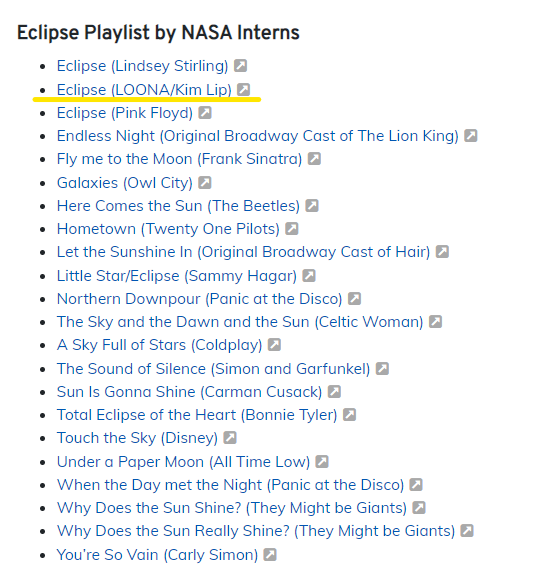Image resolution: width=551 pixels, height=572 pixels.
Task: Click external link icon beside Eclipse (Pink Floyd)
Action: (x=205, y=113)
